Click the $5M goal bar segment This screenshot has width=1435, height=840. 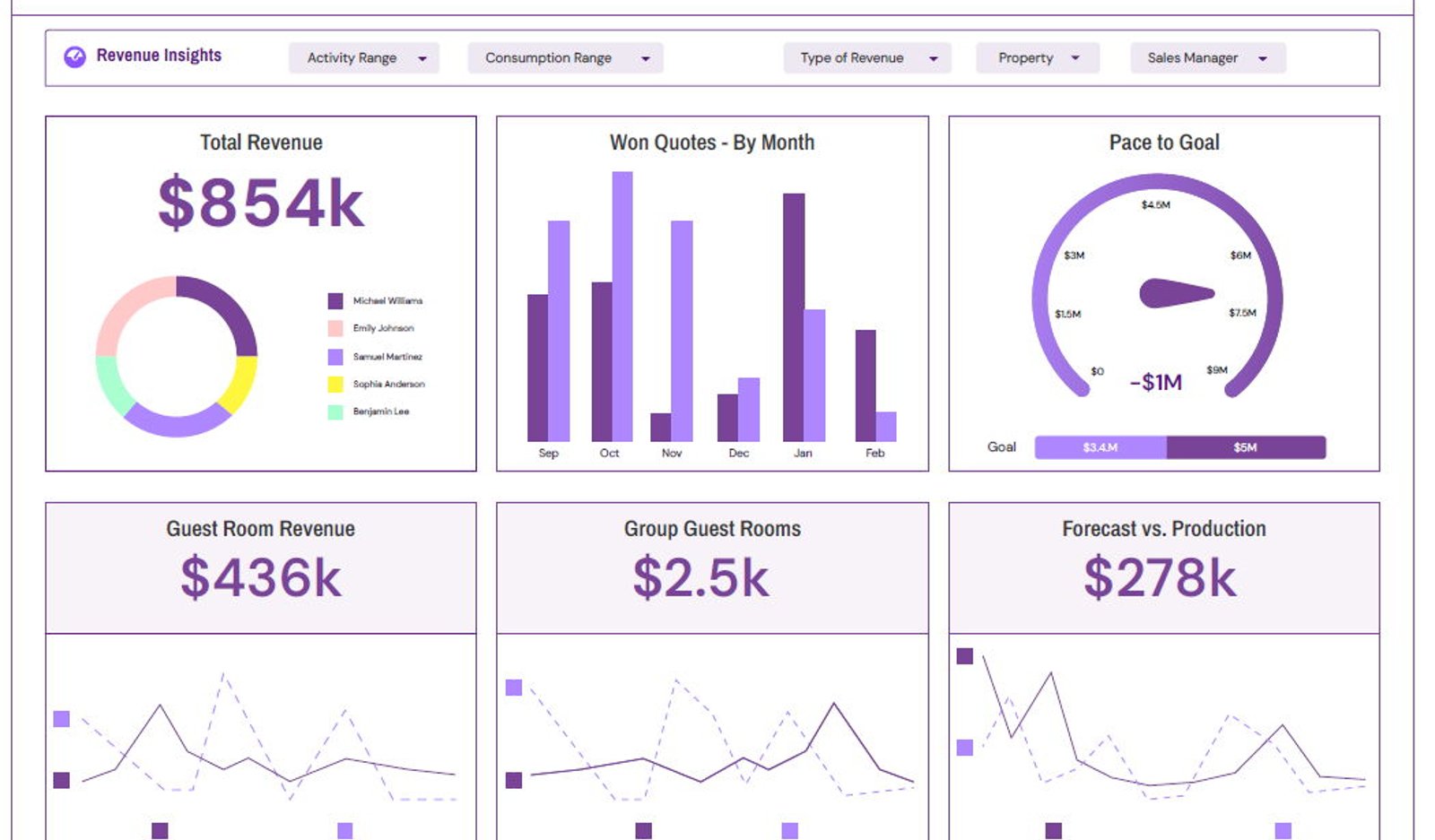pos(1246,447)
